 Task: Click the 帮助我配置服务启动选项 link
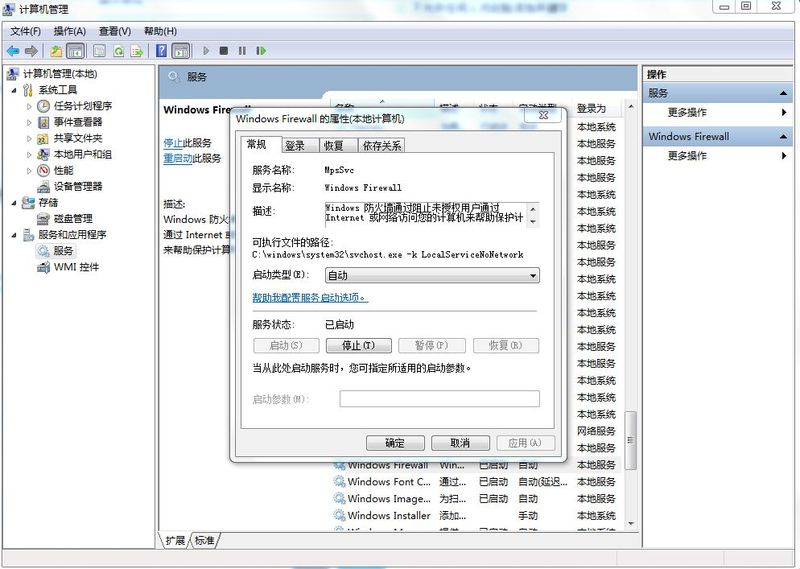tap(310, 297)
